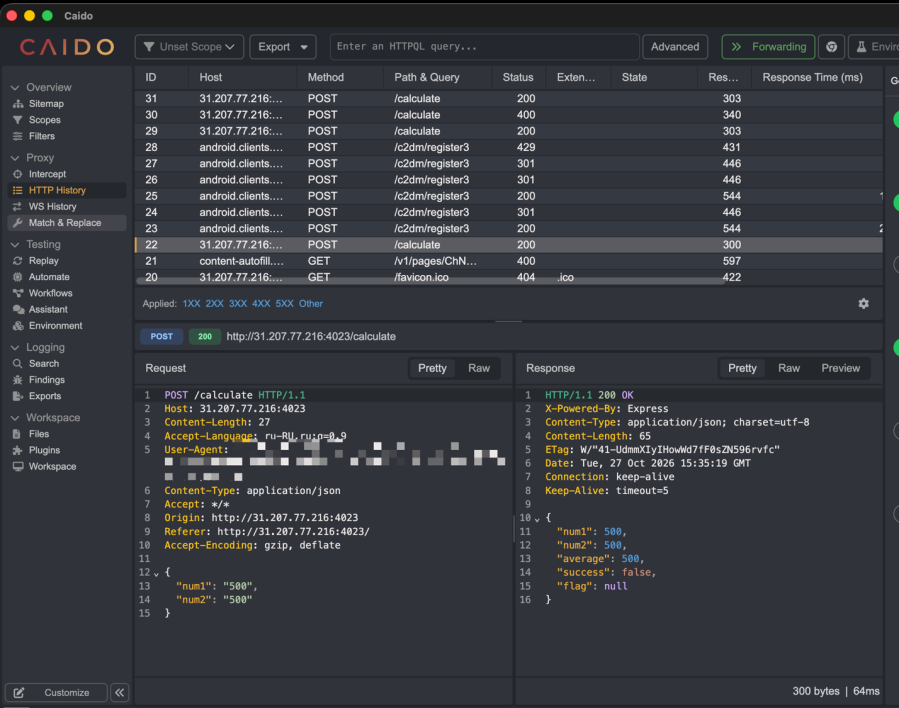Click the Automate sidebar icon
Viewport: 899px width, 708px height.
click(x=18, y=277)
